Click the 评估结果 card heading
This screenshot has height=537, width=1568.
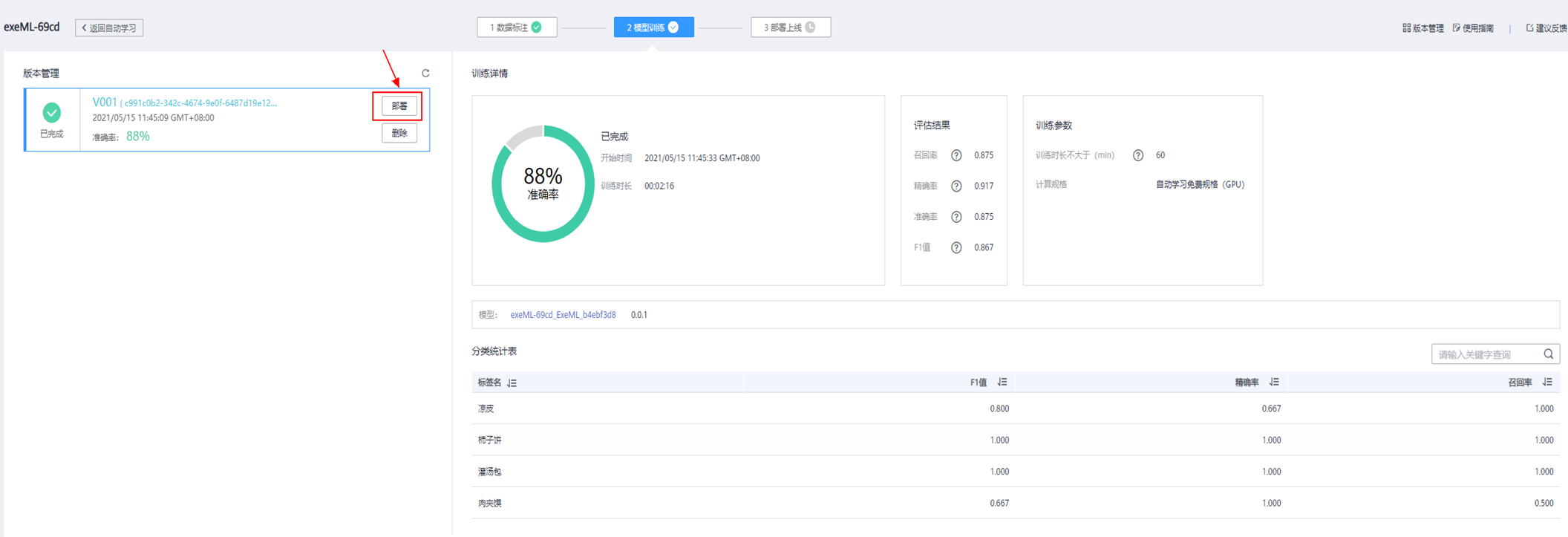pos(932,126)
